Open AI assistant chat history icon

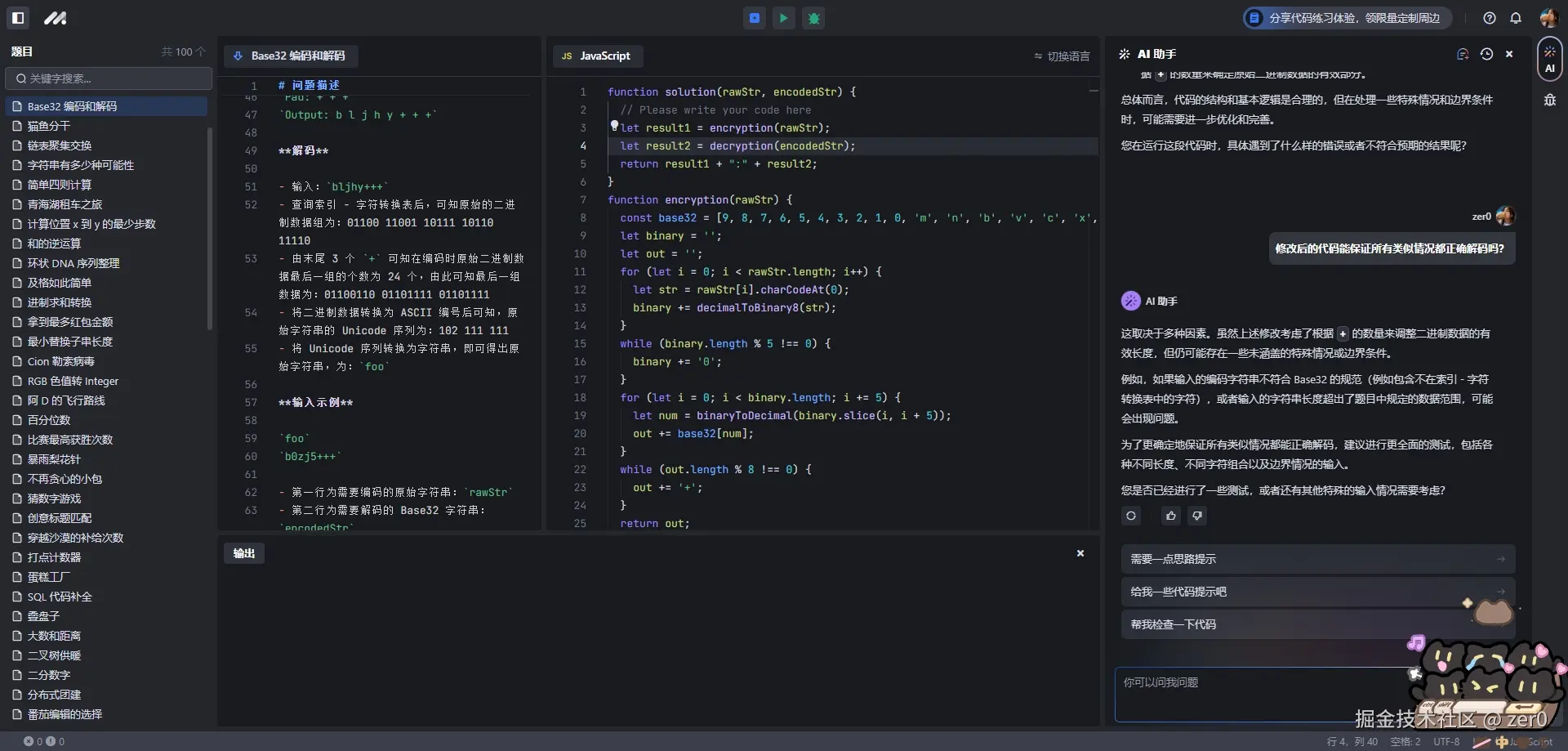[1486, 54]
